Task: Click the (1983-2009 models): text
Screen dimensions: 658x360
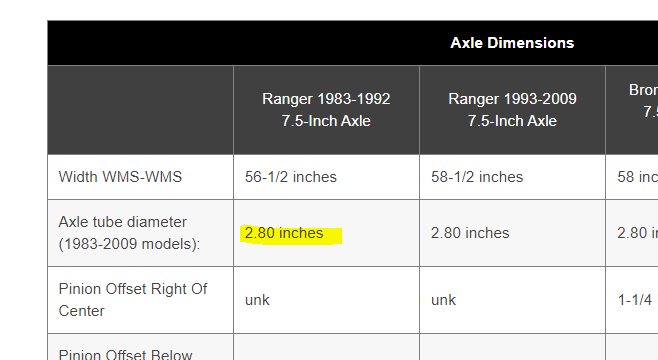Action: click(129, 244)
